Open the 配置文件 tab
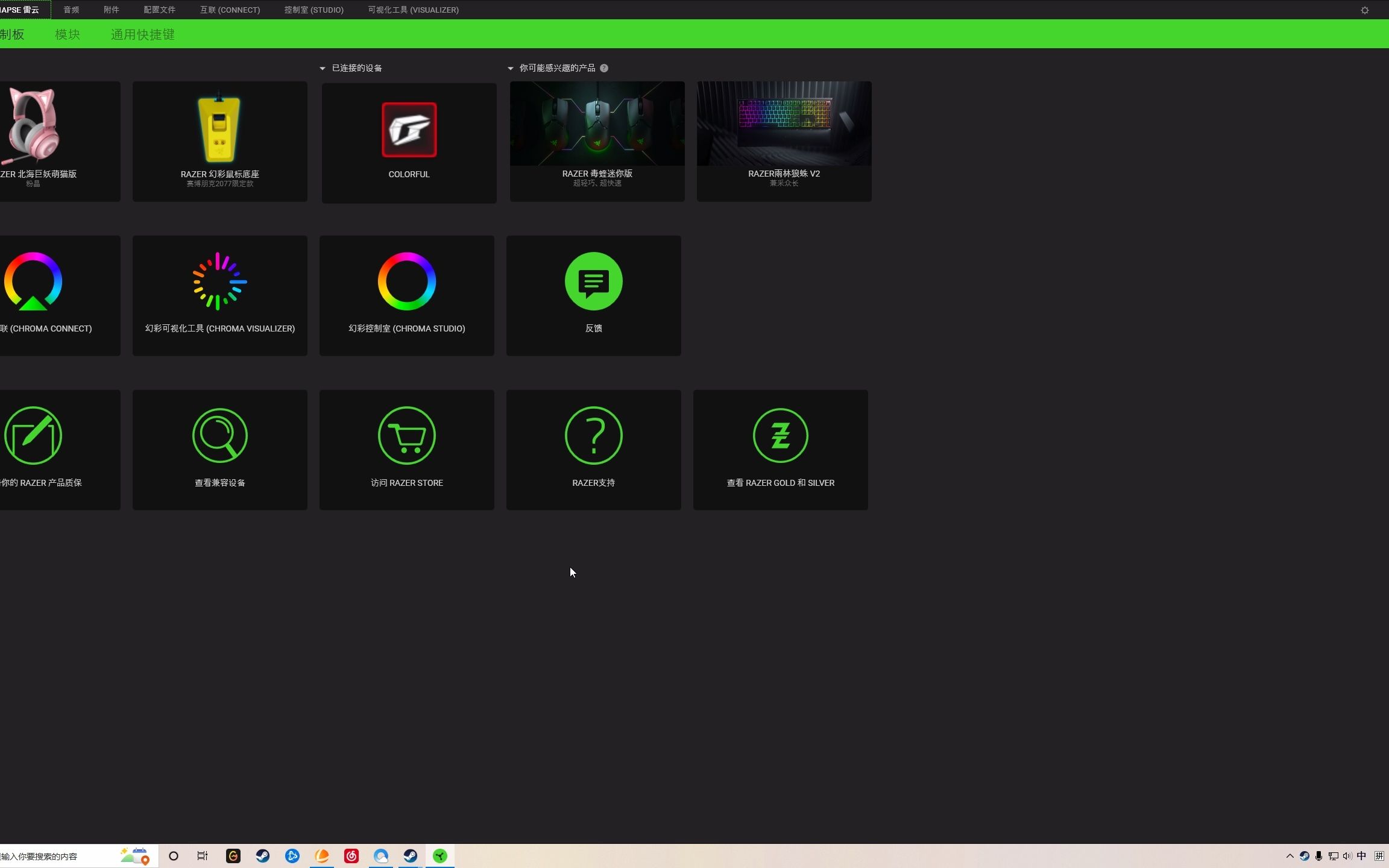The height and width of the screenshot is (868, 1389). click(160, 10)
